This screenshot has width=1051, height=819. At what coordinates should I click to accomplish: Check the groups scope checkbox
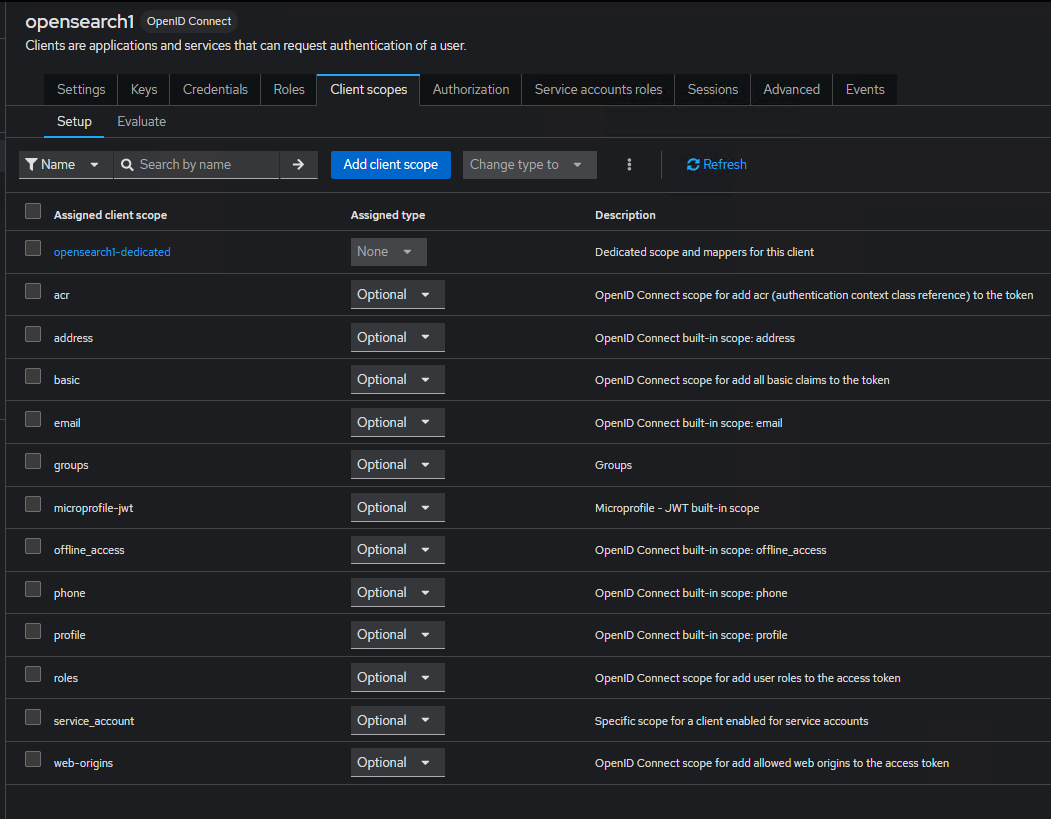[x=33, y=461]
